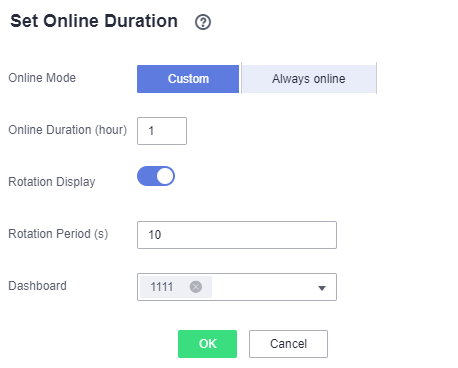
Task: Remove the 1111 dashboard tag
Action: [x=196, y=287]
